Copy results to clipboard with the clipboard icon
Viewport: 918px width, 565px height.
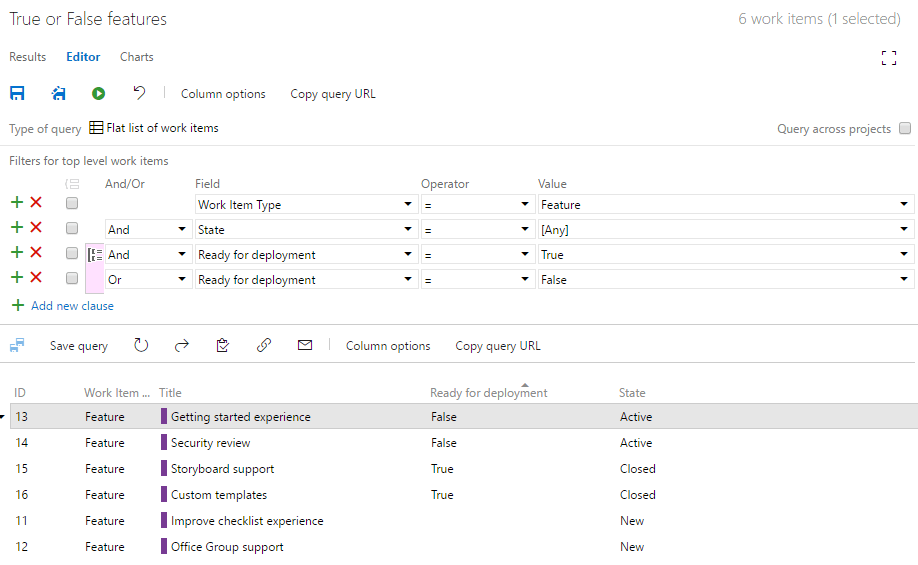tap(222, 345)
